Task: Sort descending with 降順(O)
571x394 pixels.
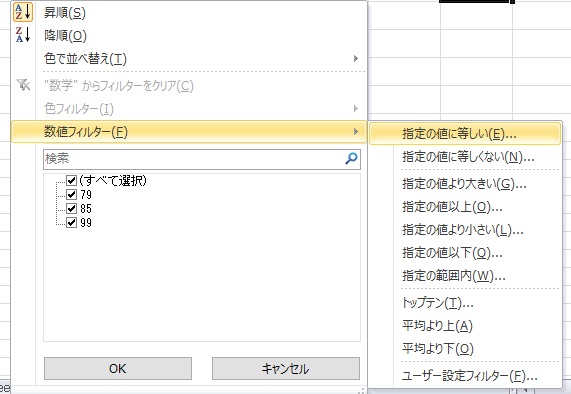Action: click(189, 35)
